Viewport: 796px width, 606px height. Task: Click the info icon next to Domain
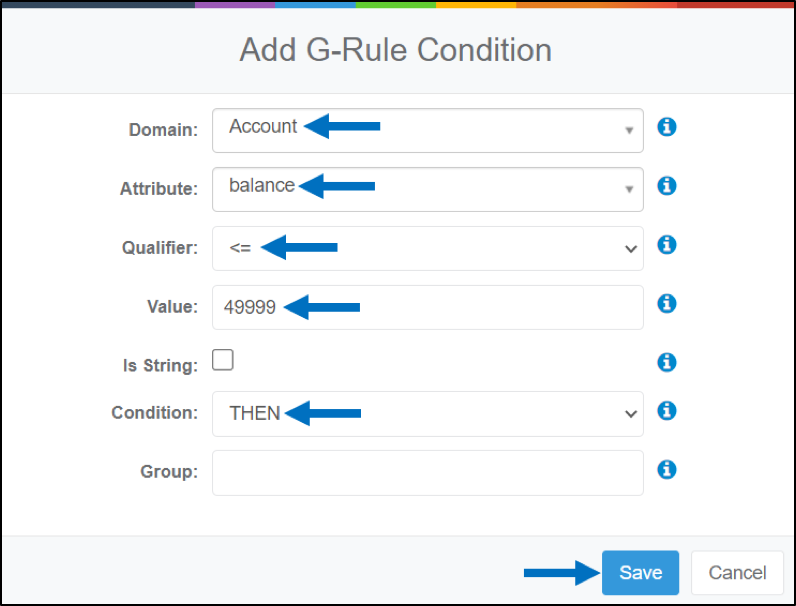point(667,127)
